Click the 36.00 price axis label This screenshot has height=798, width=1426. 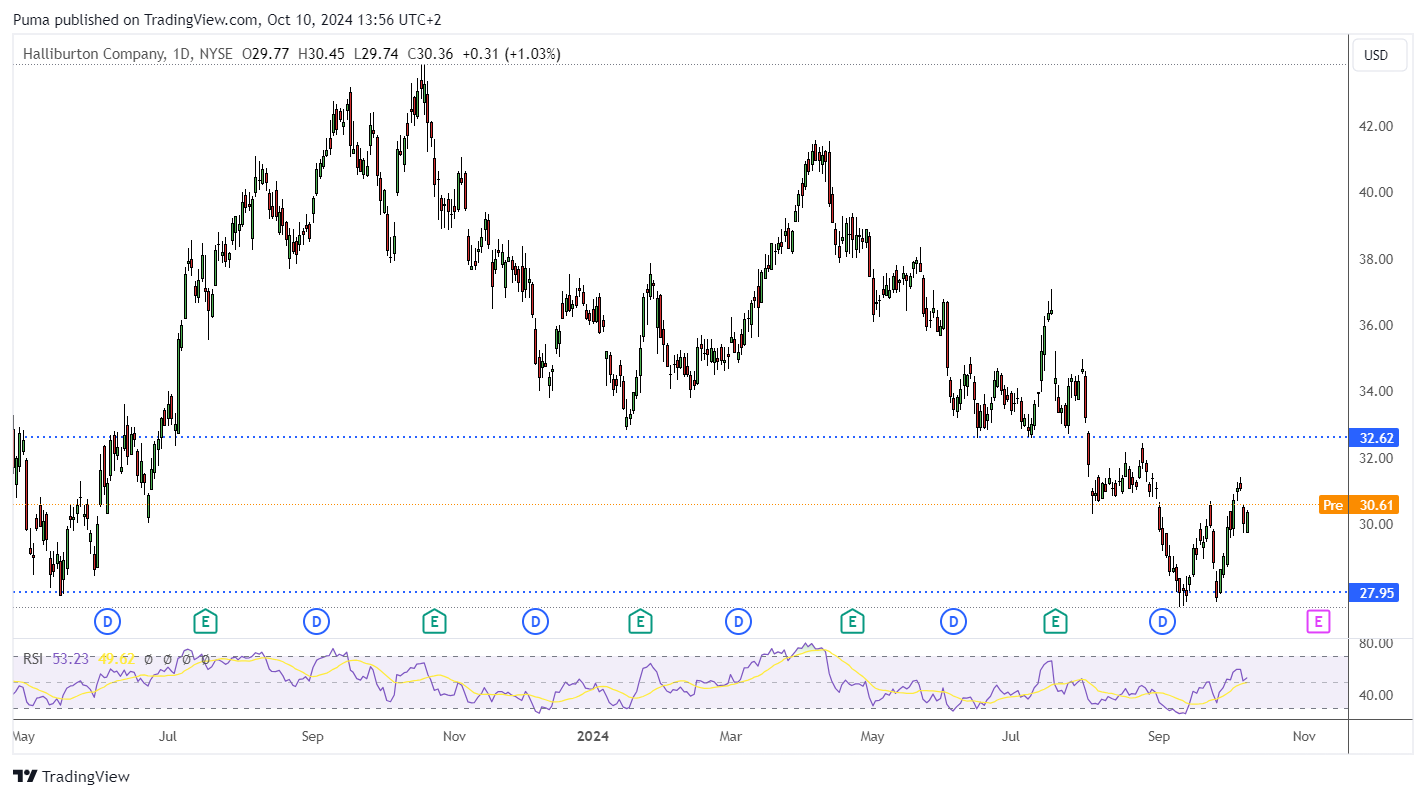coord(1376,325)
